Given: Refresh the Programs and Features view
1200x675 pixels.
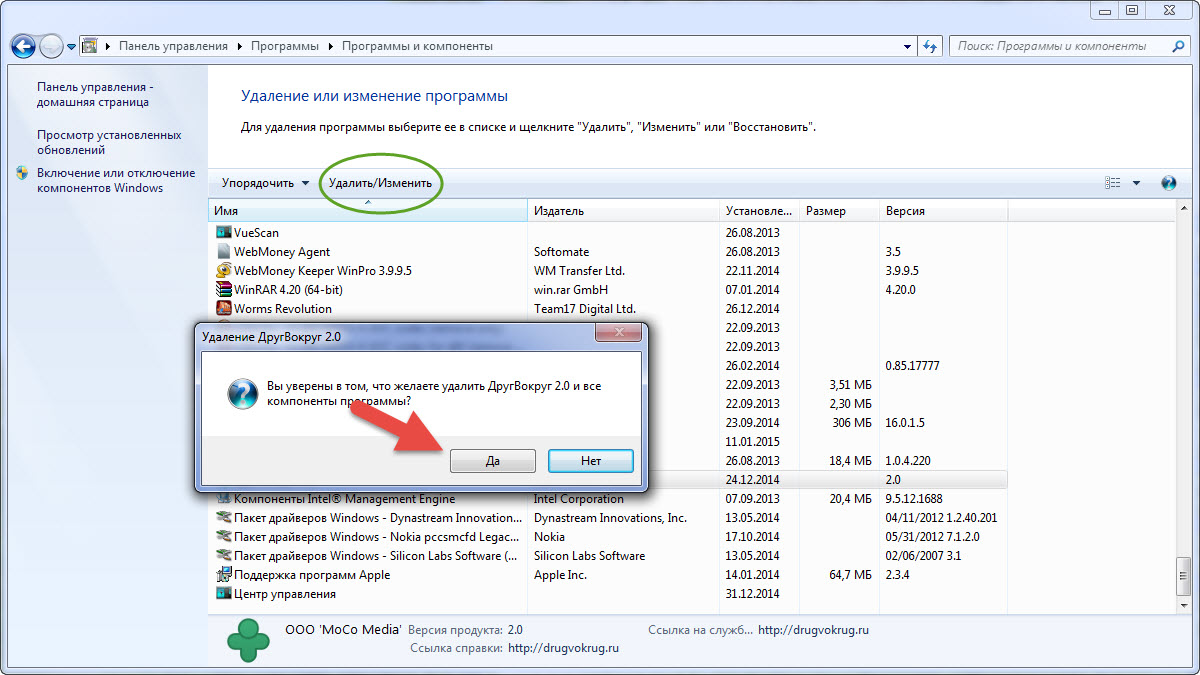Looking at the screenshot, I should [930, 46].
